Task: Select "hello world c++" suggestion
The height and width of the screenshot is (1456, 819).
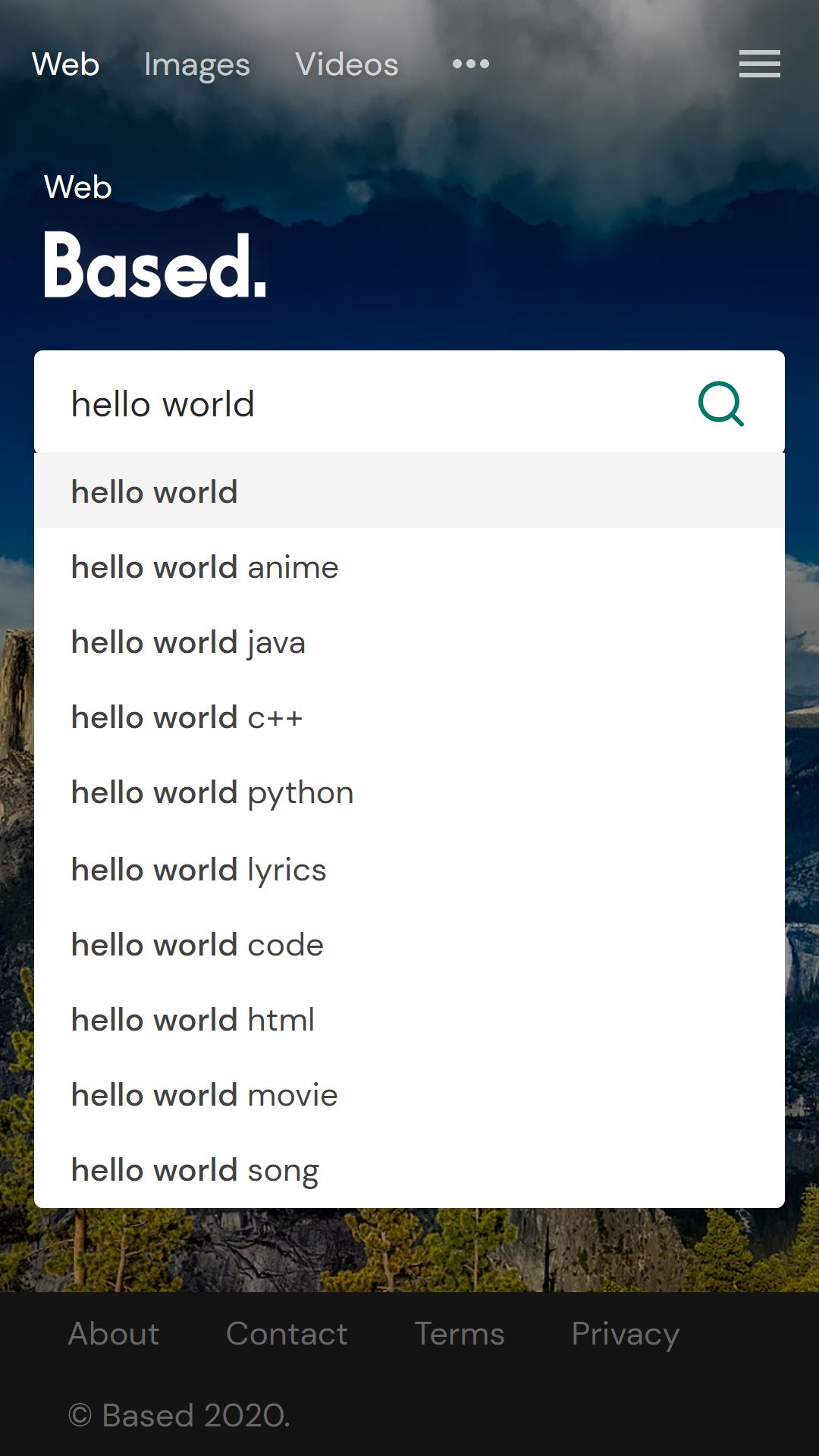Action: click(x=187, y=717)
